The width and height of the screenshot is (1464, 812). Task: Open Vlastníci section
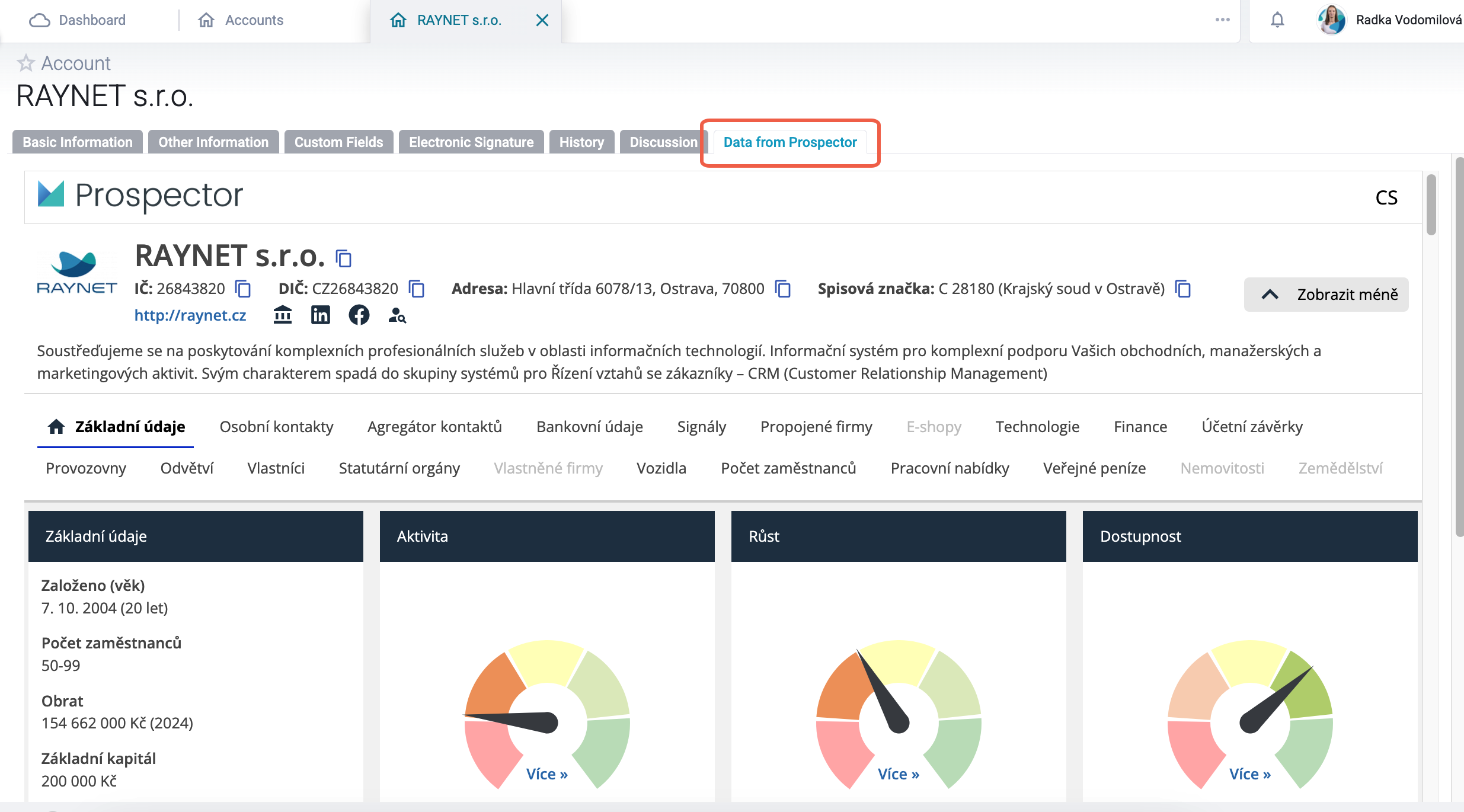coord(276,468)
